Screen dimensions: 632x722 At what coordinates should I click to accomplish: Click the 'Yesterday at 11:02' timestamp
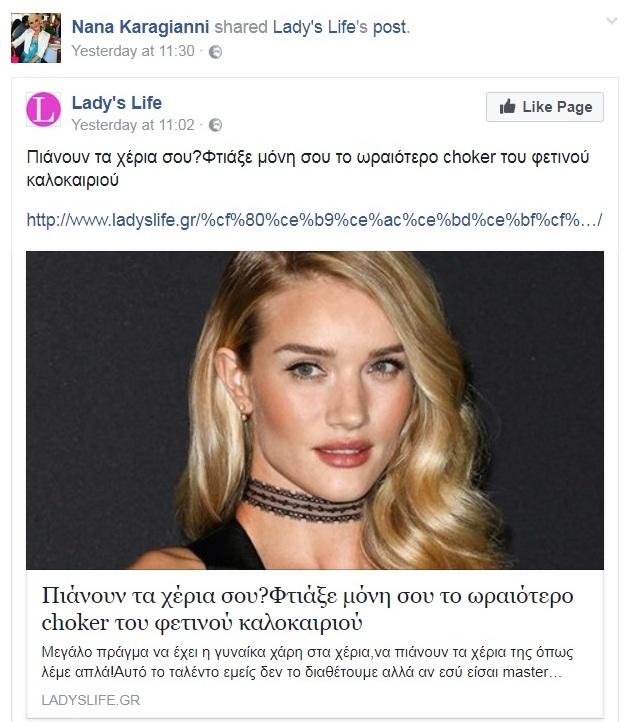[x=133, y=125]
